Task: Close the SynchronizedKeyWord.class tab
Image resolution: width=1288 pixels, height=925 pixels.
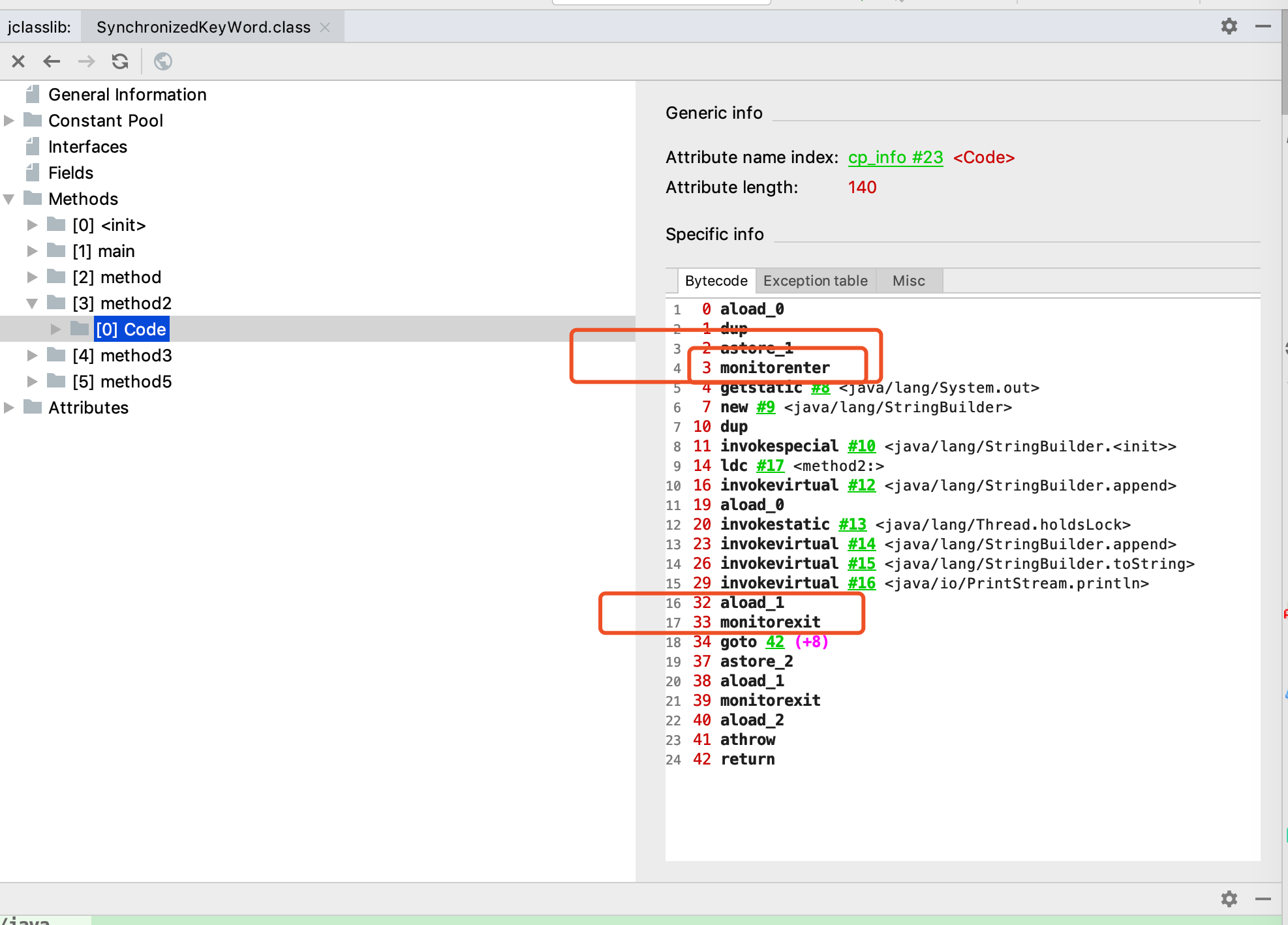Action: pyautogui.click(x=325, y=27)
